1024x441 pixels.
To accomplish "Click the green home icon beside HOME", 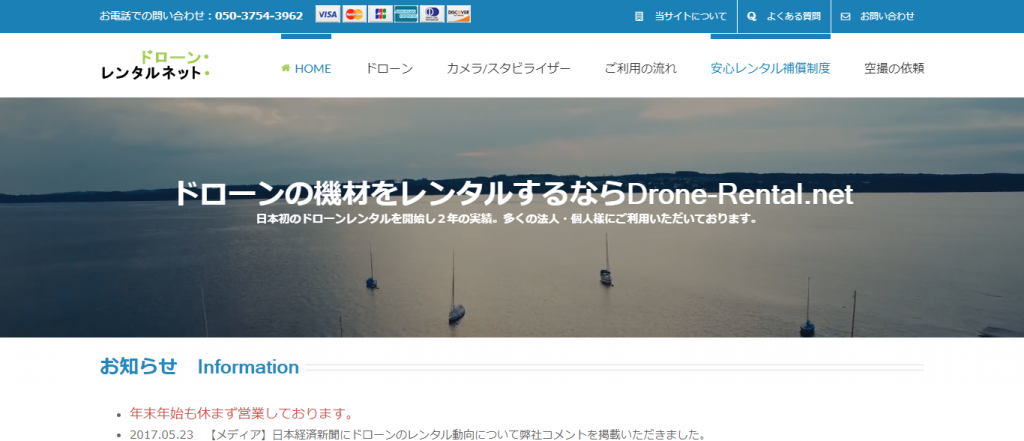I will (286, 69).
